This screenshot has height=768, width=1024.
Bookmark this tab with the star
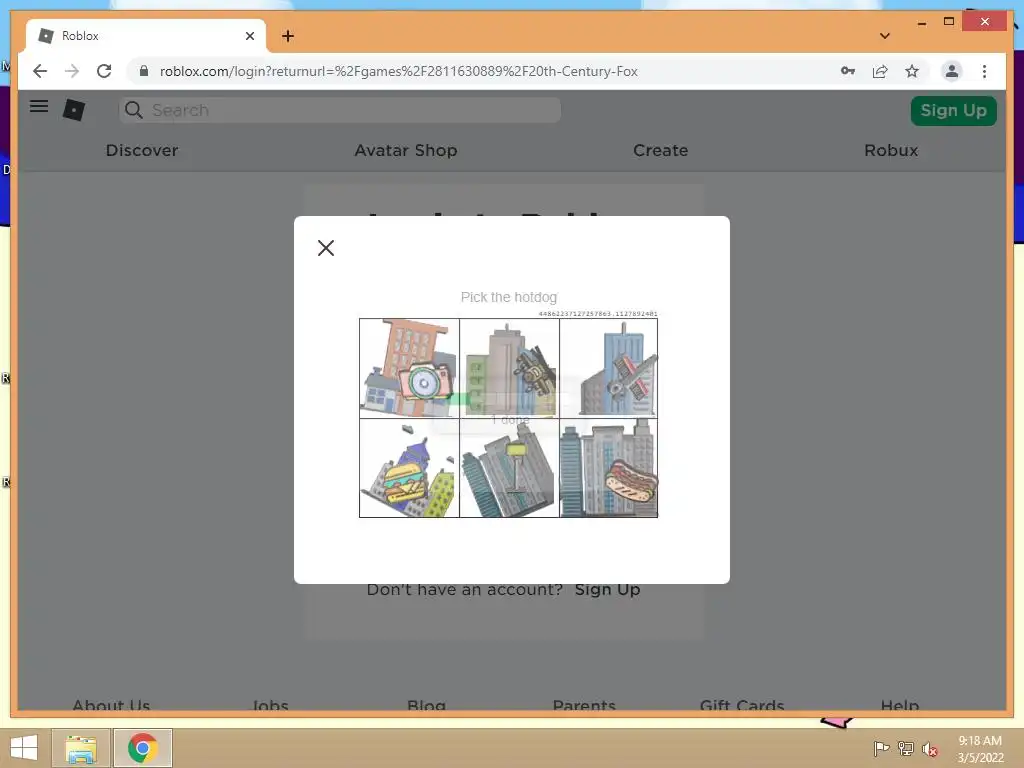(x=912, y=71)
